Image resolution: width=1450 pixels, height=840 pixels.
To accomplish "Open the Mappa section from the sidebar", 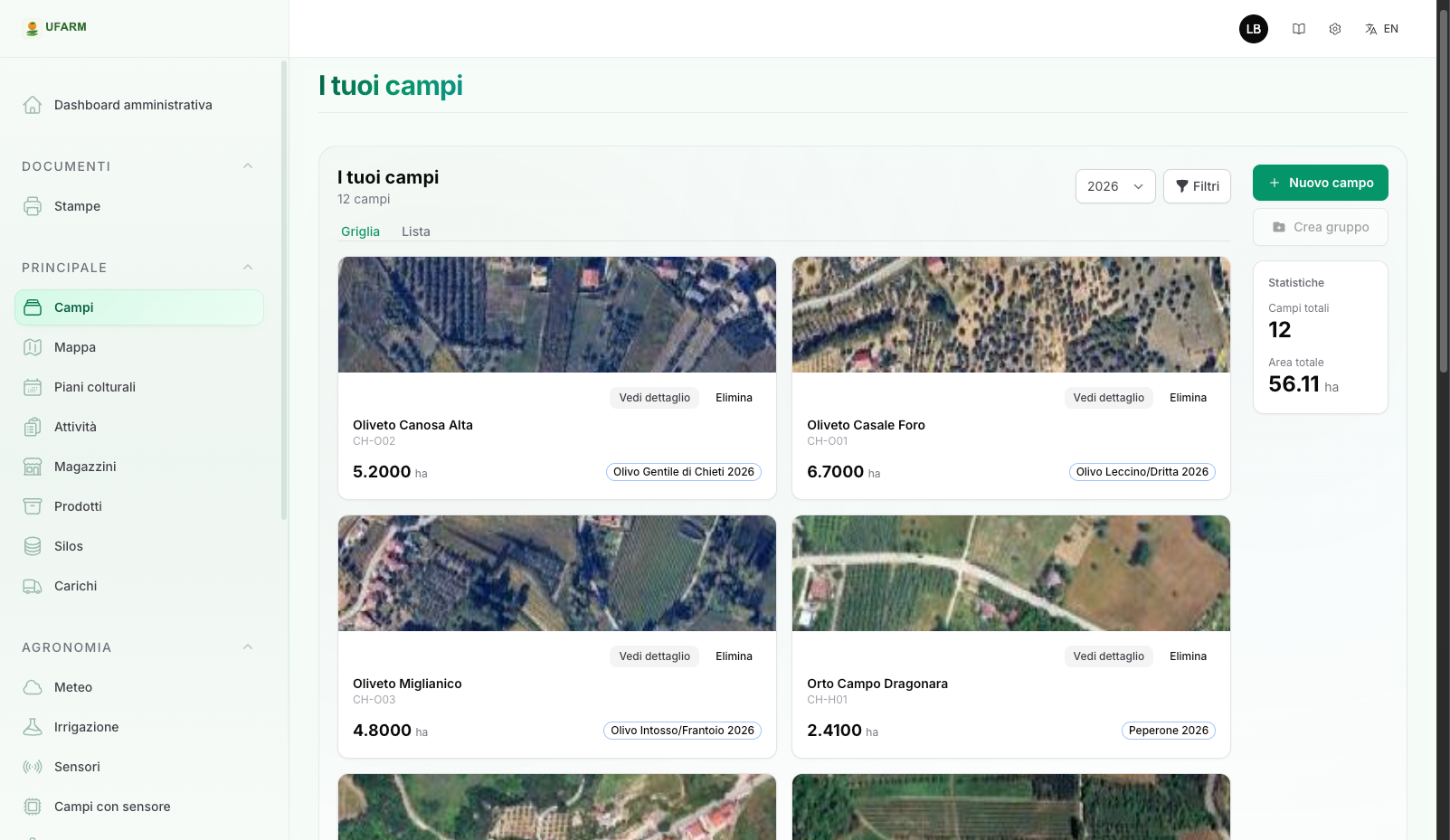I will [x=74, y=347].
